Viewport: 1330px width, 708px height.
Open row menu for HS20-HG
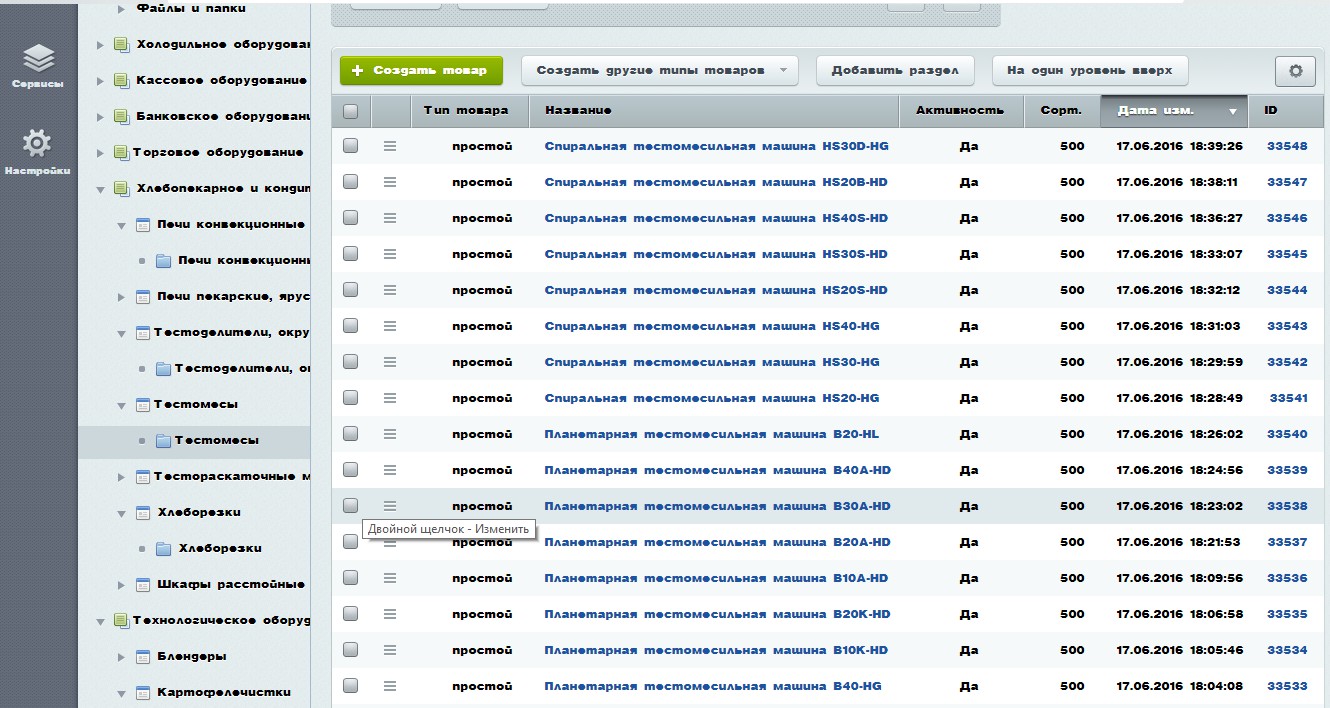390,398
